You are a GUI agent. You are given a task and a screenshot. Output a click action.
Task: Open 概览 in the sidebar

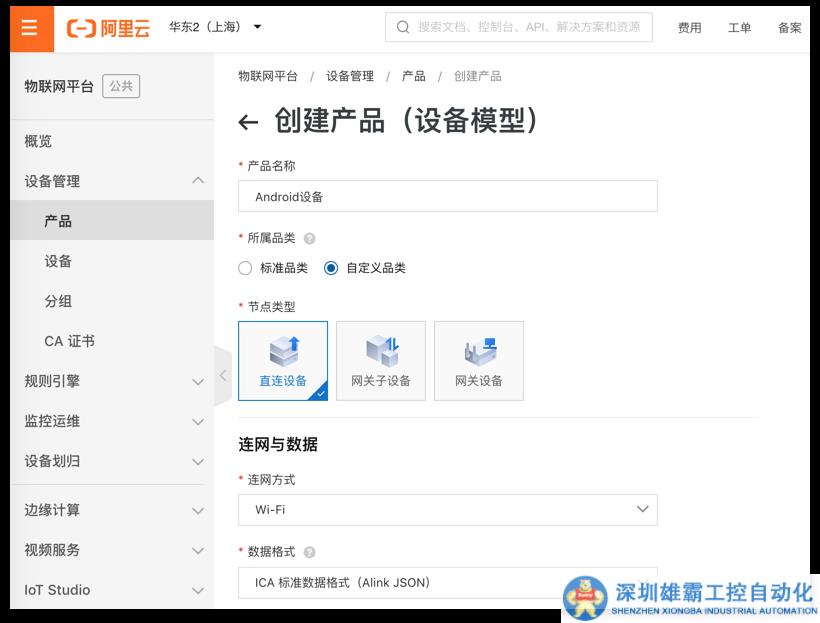[38, 141]
